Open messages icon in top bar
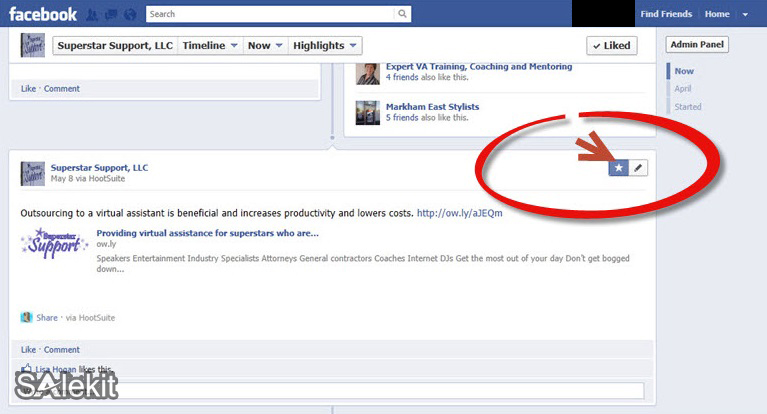 pyautogui.click(x=109, y=15)
